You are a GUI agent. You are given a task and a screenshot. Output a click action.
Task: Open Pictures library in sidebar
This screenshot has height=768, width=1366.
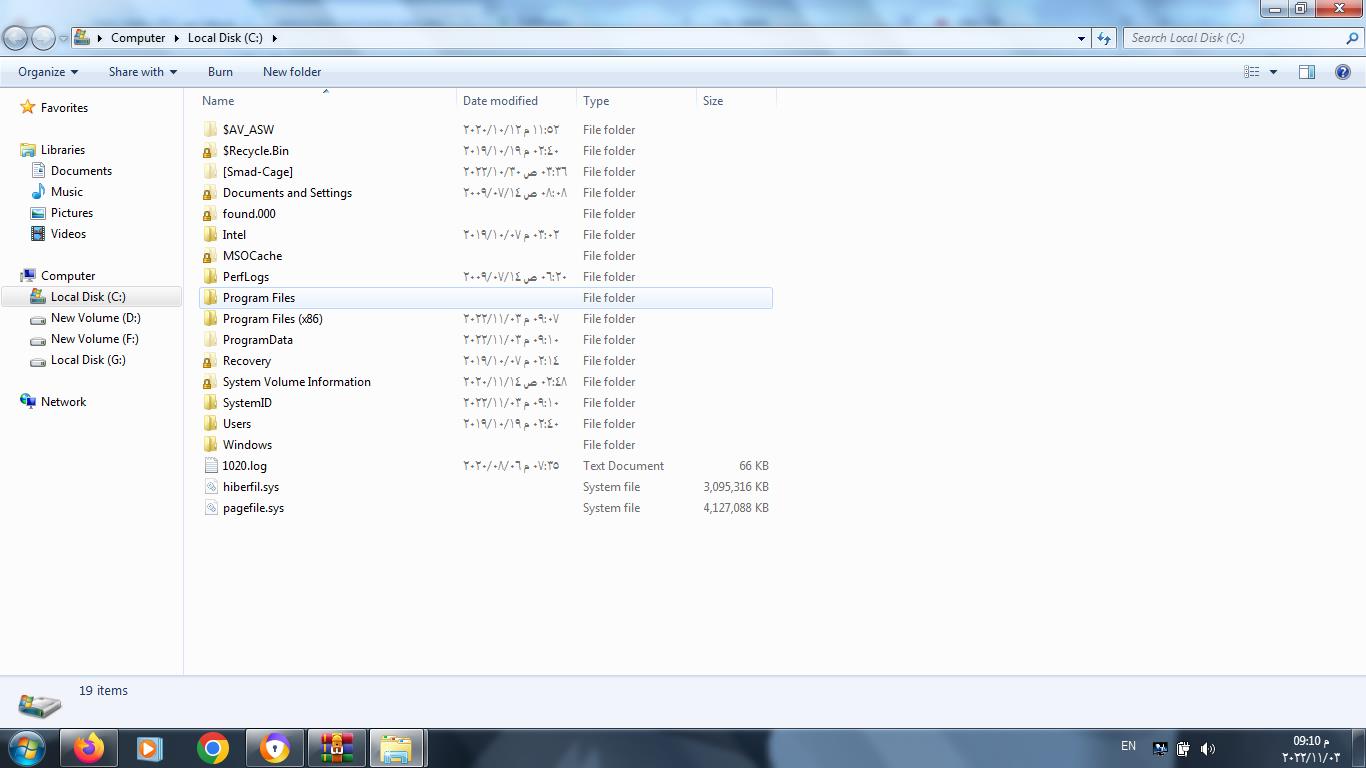click(x=72, y=213)
